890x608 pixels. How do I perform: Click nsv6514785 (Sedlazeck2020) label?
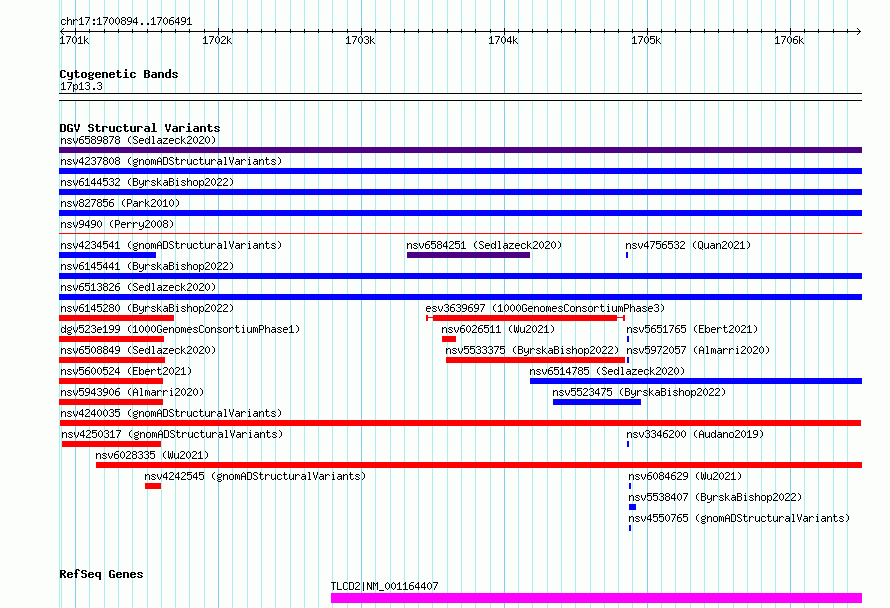[x=607, y=371]
